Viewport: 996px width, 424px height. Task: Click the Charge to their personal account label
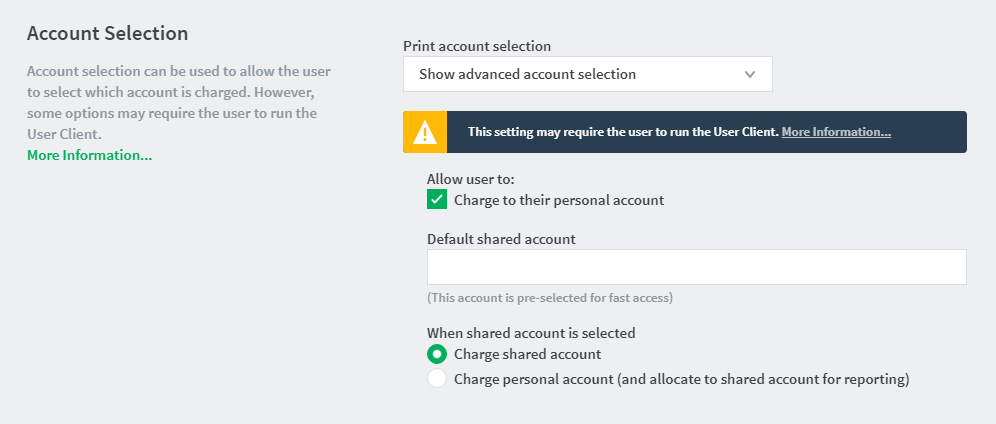[559, 201]
